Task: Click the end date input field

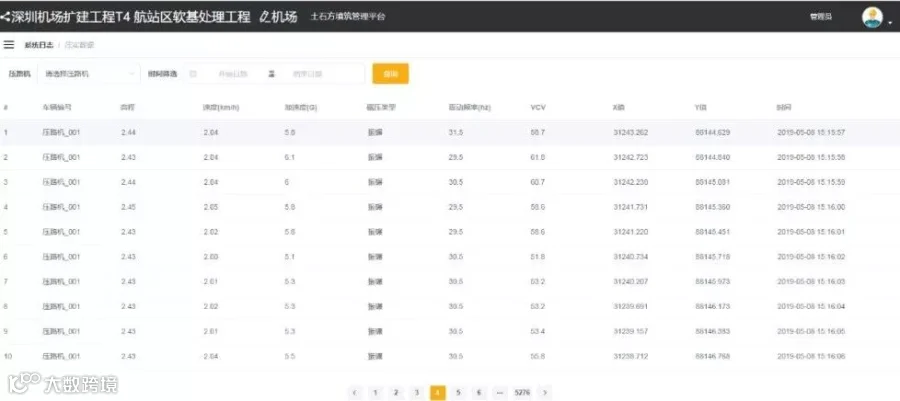Action: 308,74
